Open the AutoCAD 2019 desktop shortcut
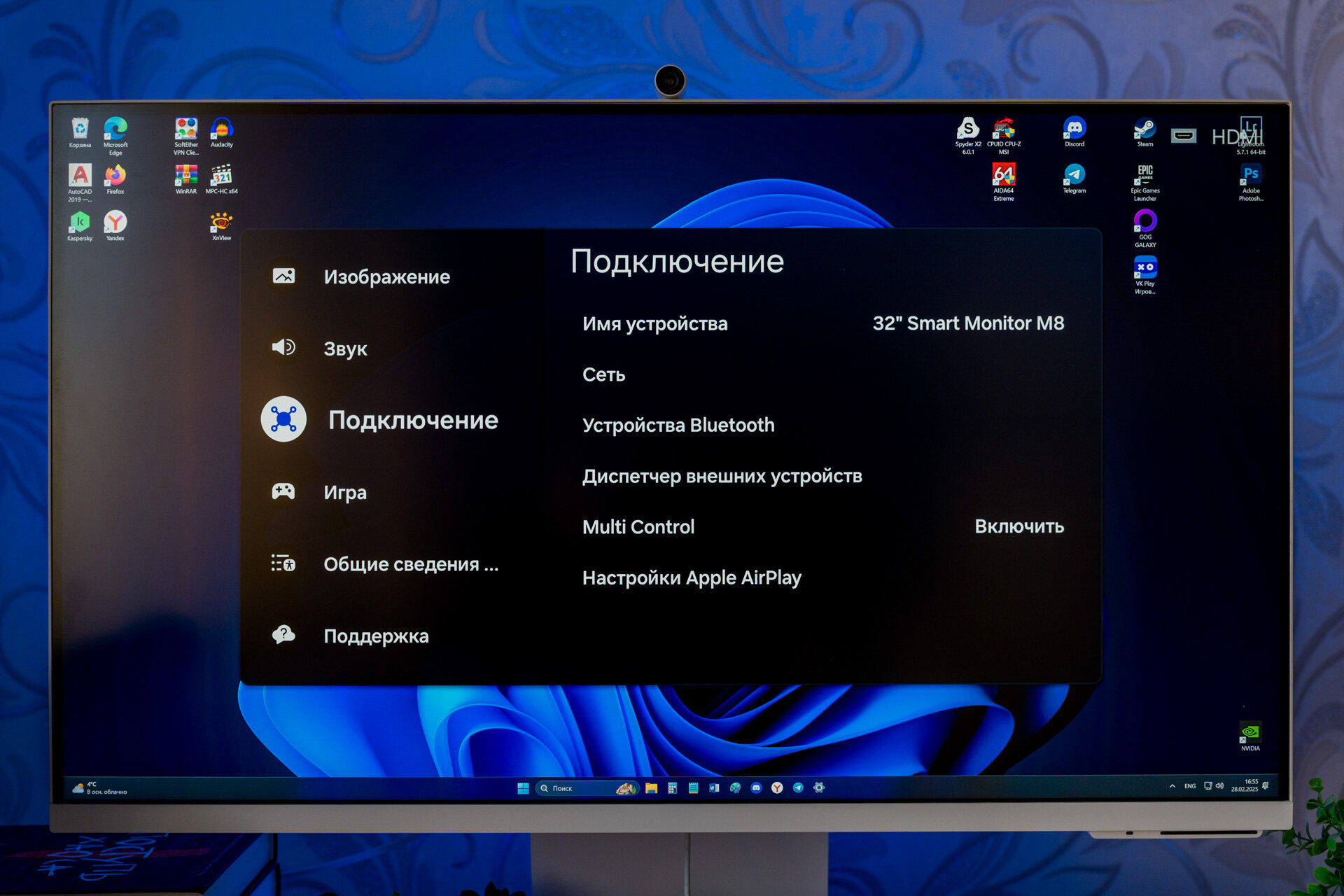1344x896 pixels. coord(80,183)
